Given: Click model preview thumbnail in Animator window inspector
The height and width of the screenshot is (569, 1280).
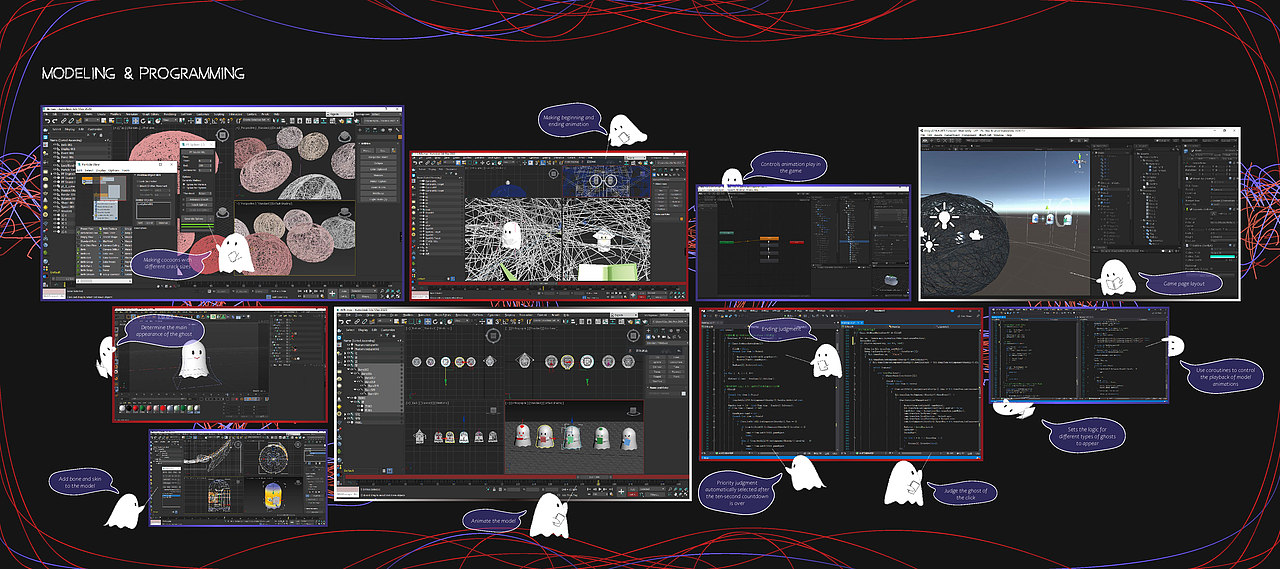Looking at the screenshot, I should click(890, 280).
